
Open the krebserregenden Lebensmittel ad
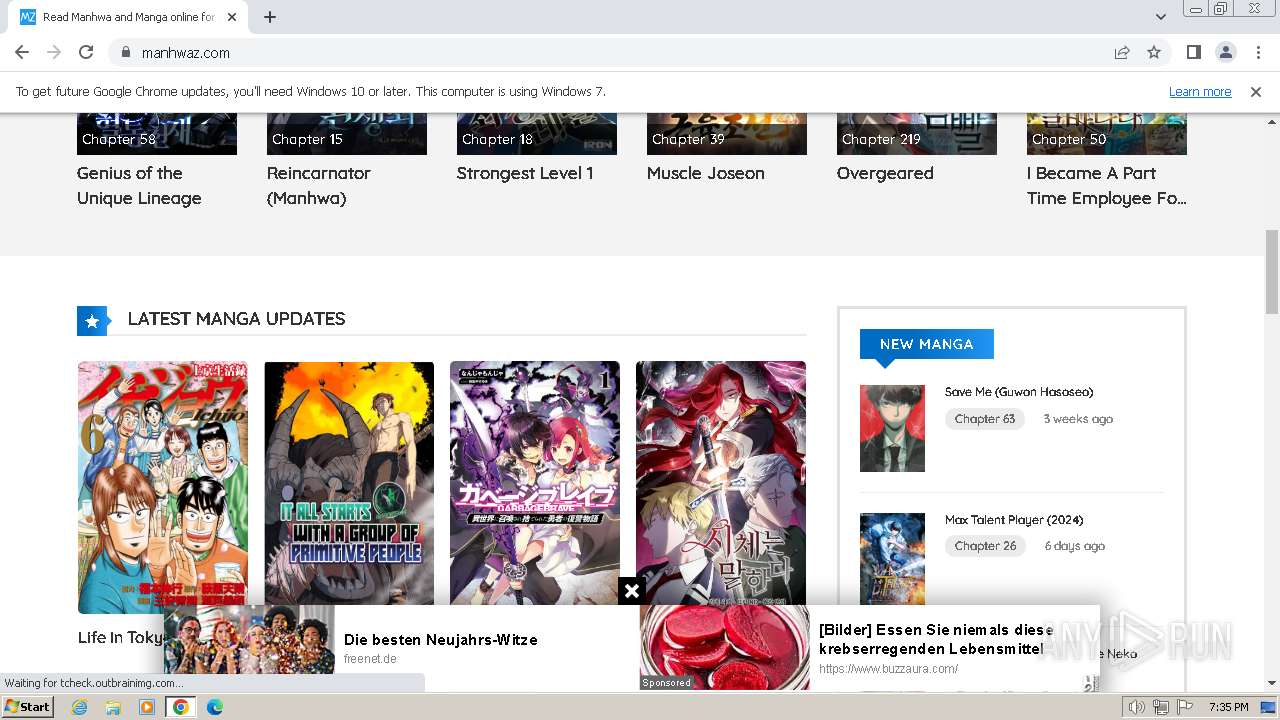[935, 639]
